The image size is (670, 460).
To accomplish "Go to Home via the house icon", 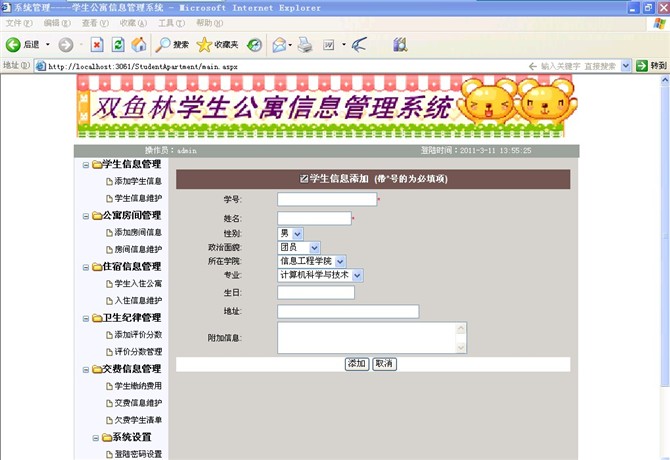I will [139, 44].
